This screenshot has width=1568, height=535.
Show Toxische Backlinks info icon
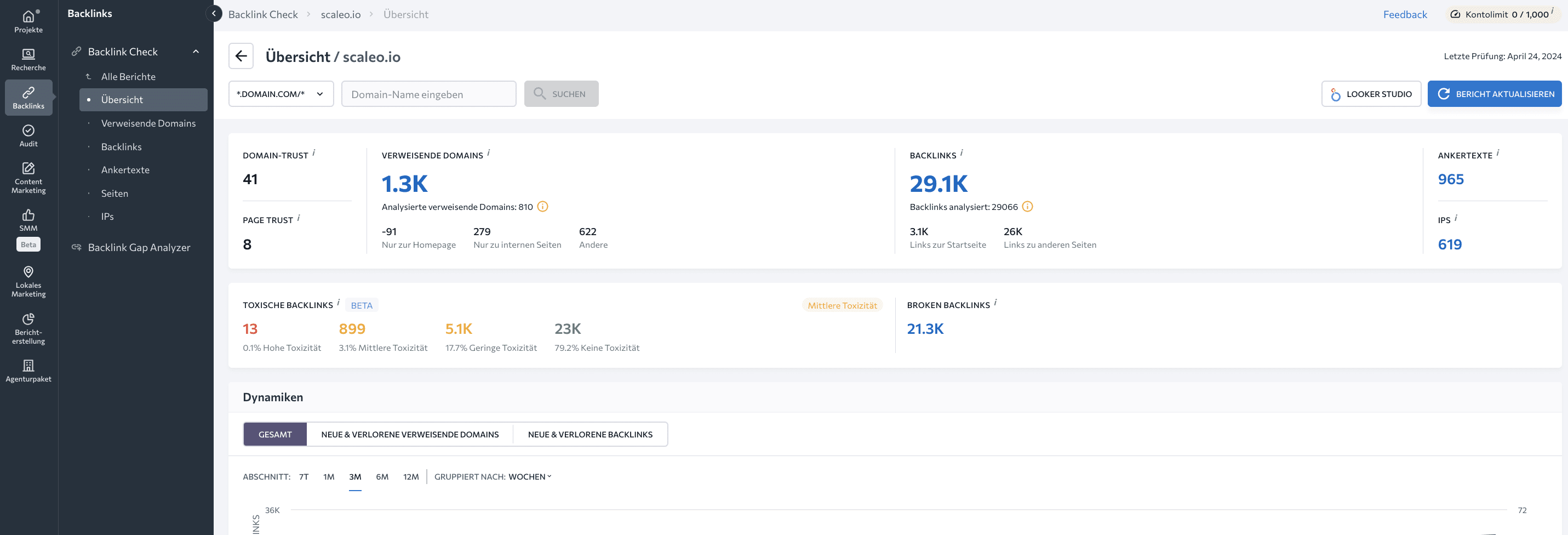coord(339,301)
